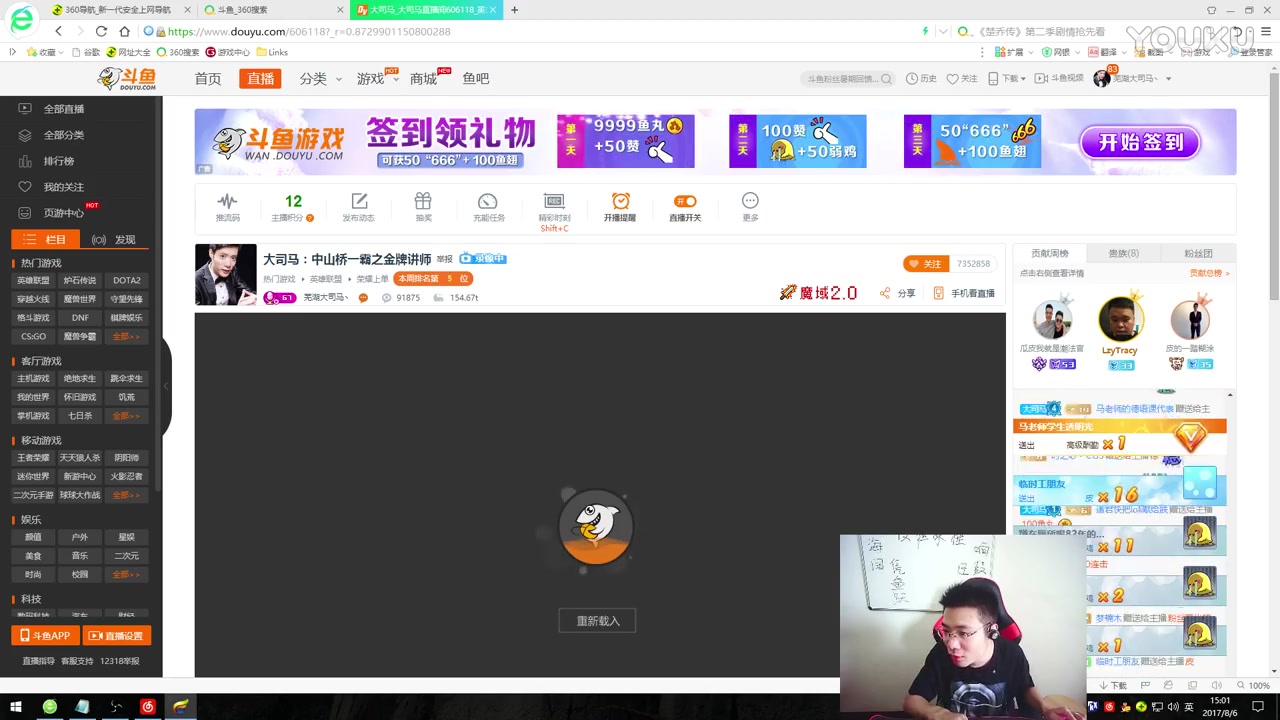Go to 首页 home in navigation
This screenshot has height=720, width=1280.
[x=208, y=79]
